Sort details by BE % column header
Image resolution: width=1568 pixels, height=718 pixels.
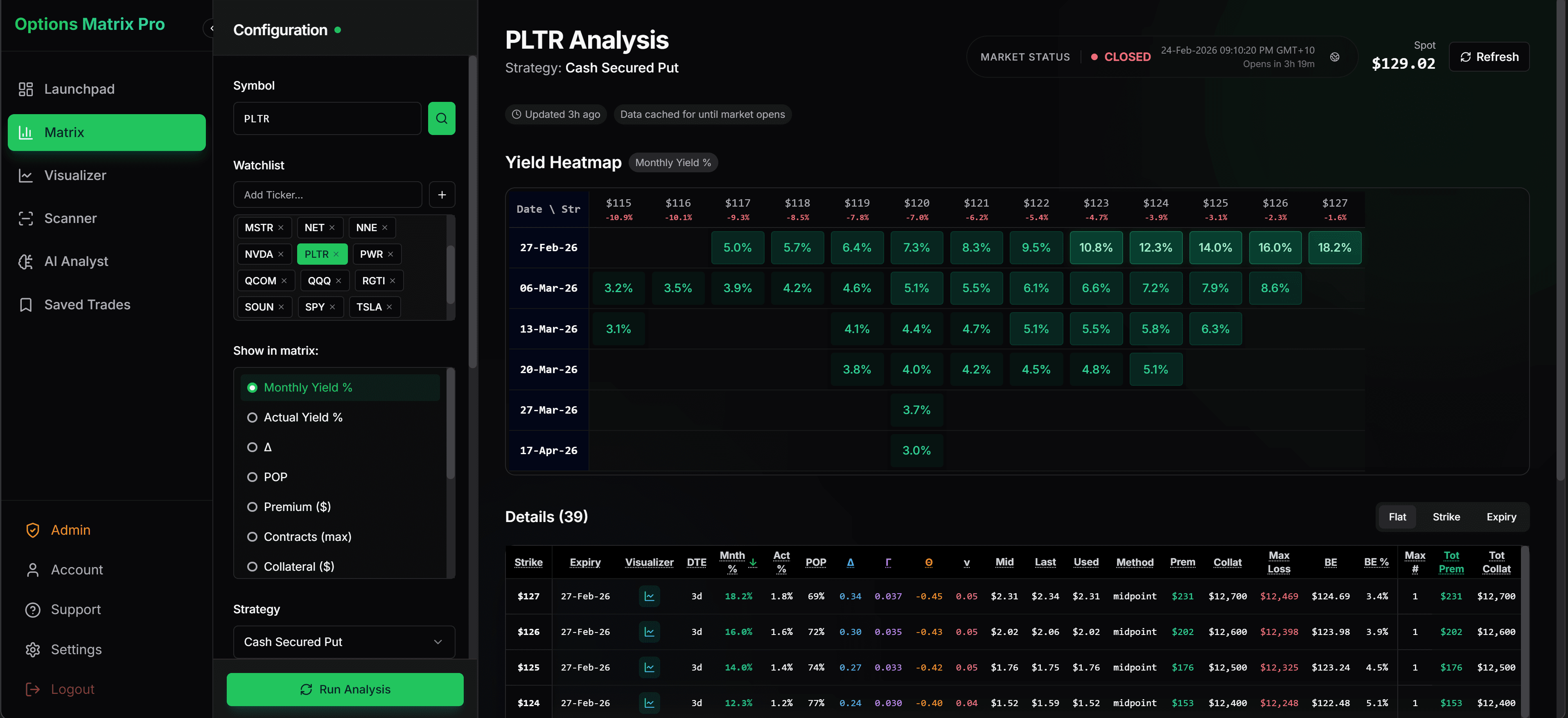click(1376, 562)
